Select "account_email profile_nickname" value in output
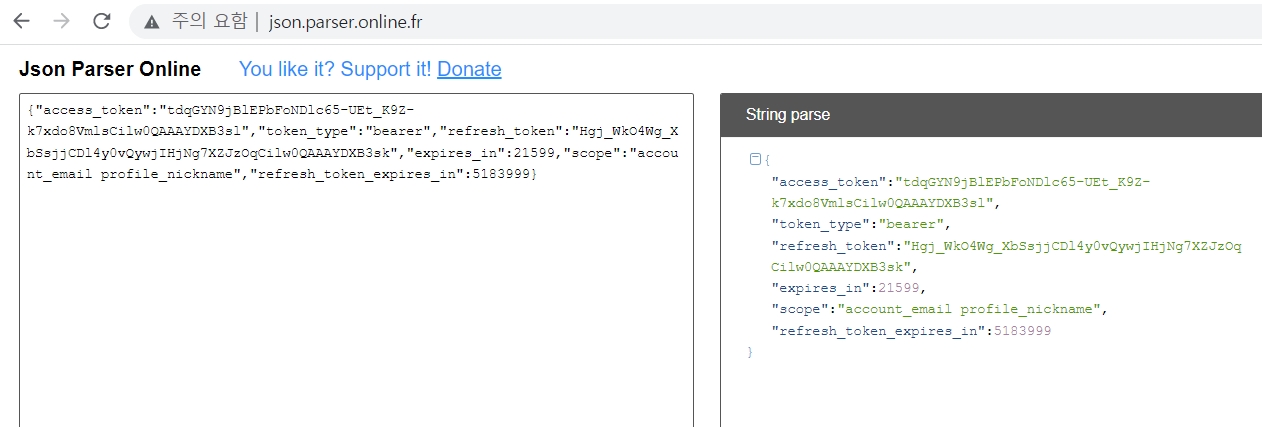Viewport: 1262px width, 427px height. 968,309
